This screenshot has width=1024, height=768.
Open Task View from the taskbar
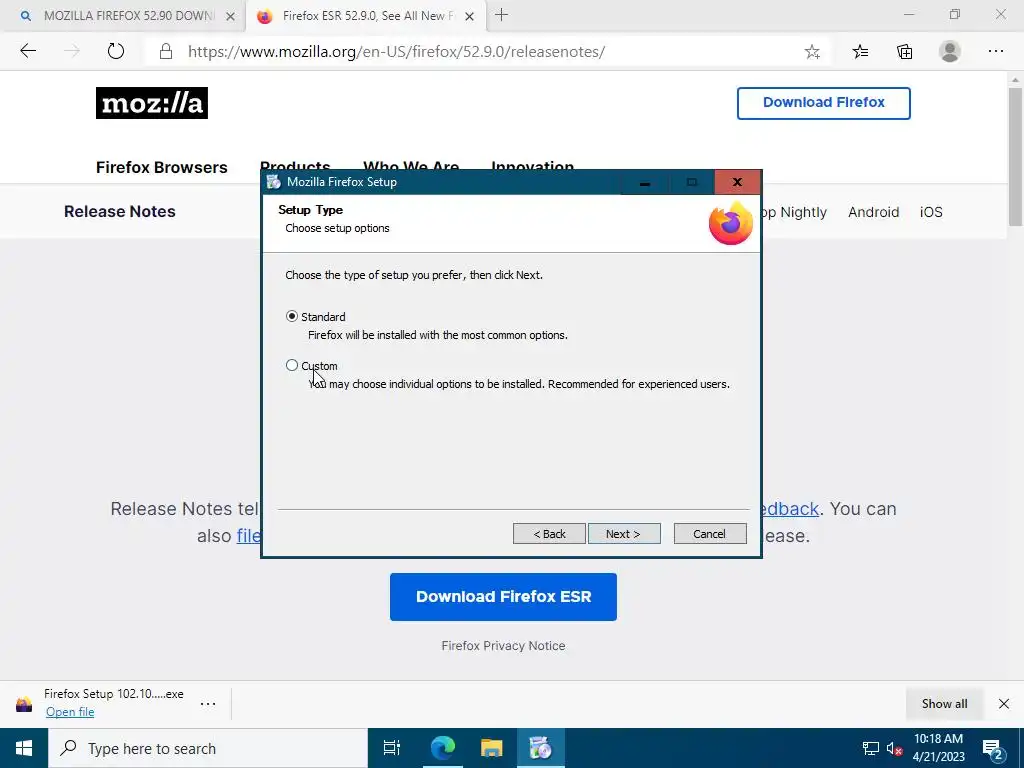point(392,748)
